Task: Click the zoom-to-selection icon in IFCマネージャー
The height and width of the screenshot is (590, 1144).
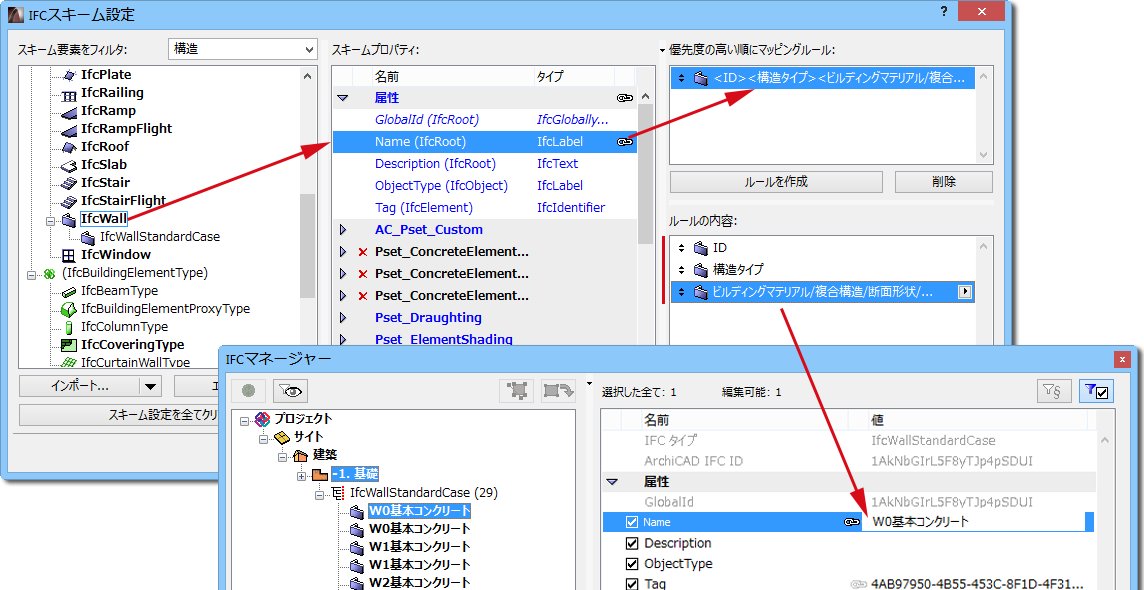Action: [517, 391]
